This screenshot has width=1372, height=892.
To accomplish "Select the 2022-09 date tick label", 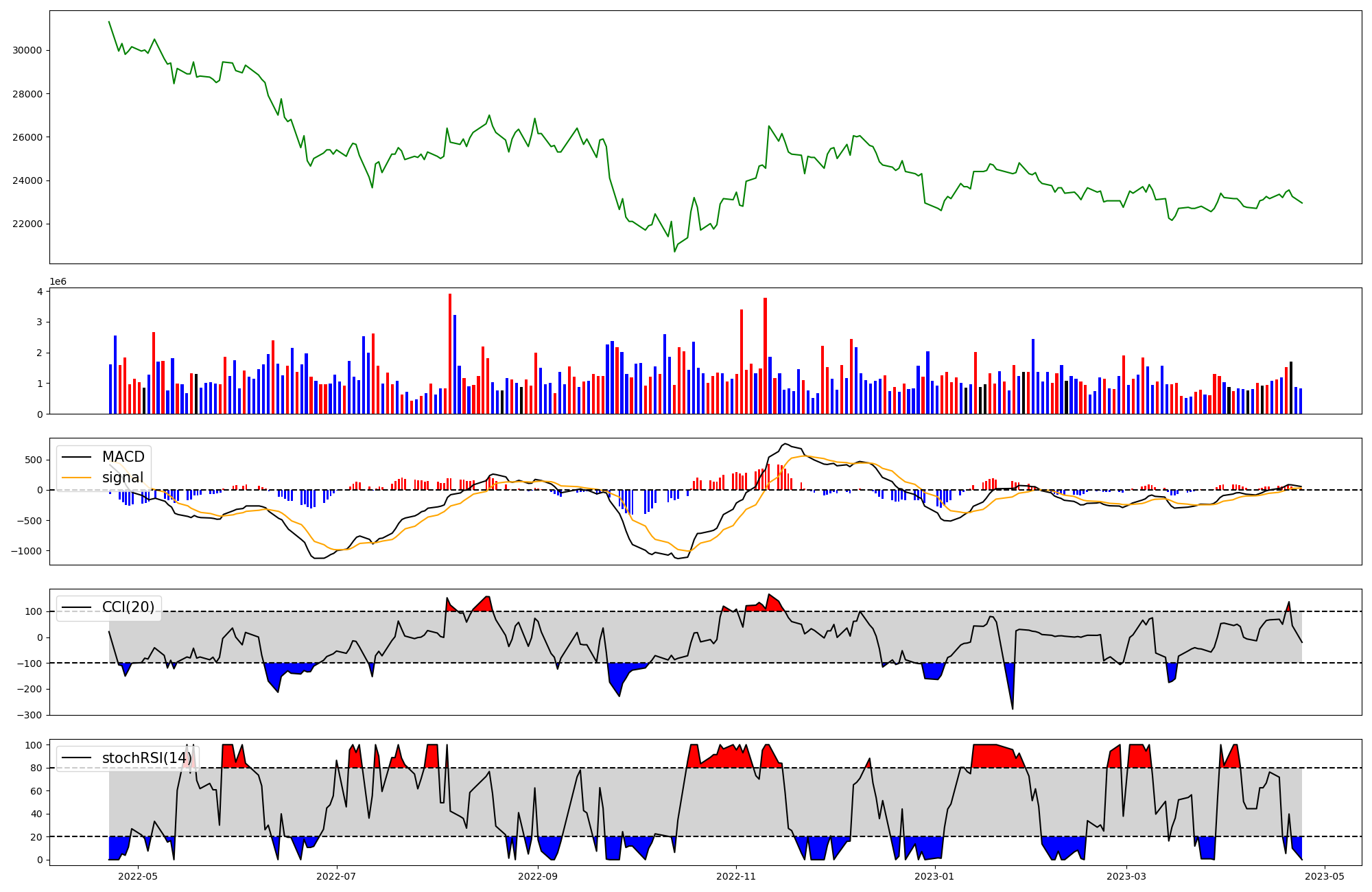I will (538, 876).
